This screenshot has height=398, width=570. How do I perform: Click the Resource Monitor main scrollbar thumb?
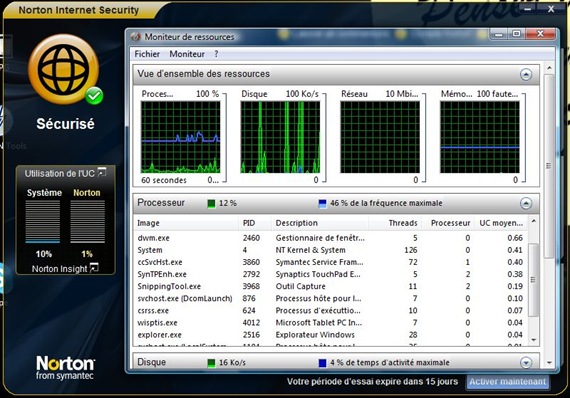click(549, 166)
